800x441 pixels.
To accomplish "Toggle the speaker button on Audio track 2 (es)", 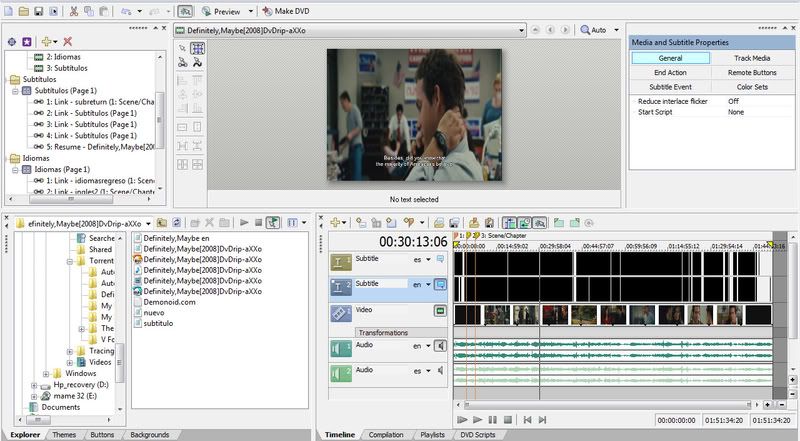I will point(440,371).
